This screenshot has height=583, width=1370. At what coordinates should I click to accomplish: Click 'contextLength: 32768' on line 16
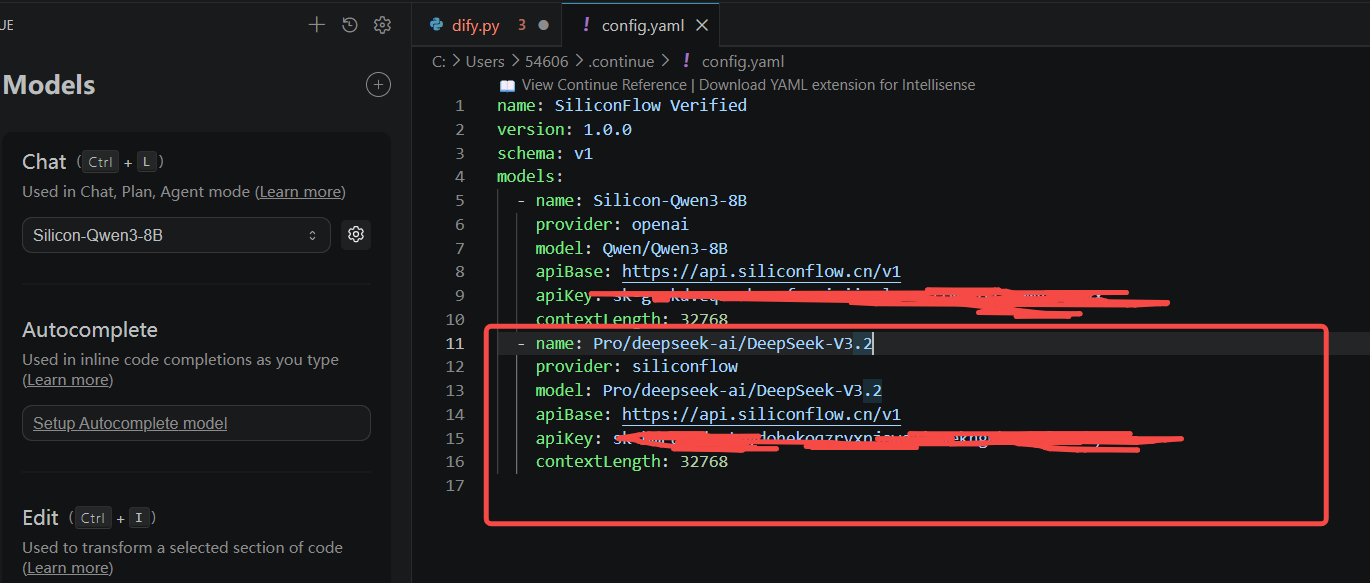[631, 462]
